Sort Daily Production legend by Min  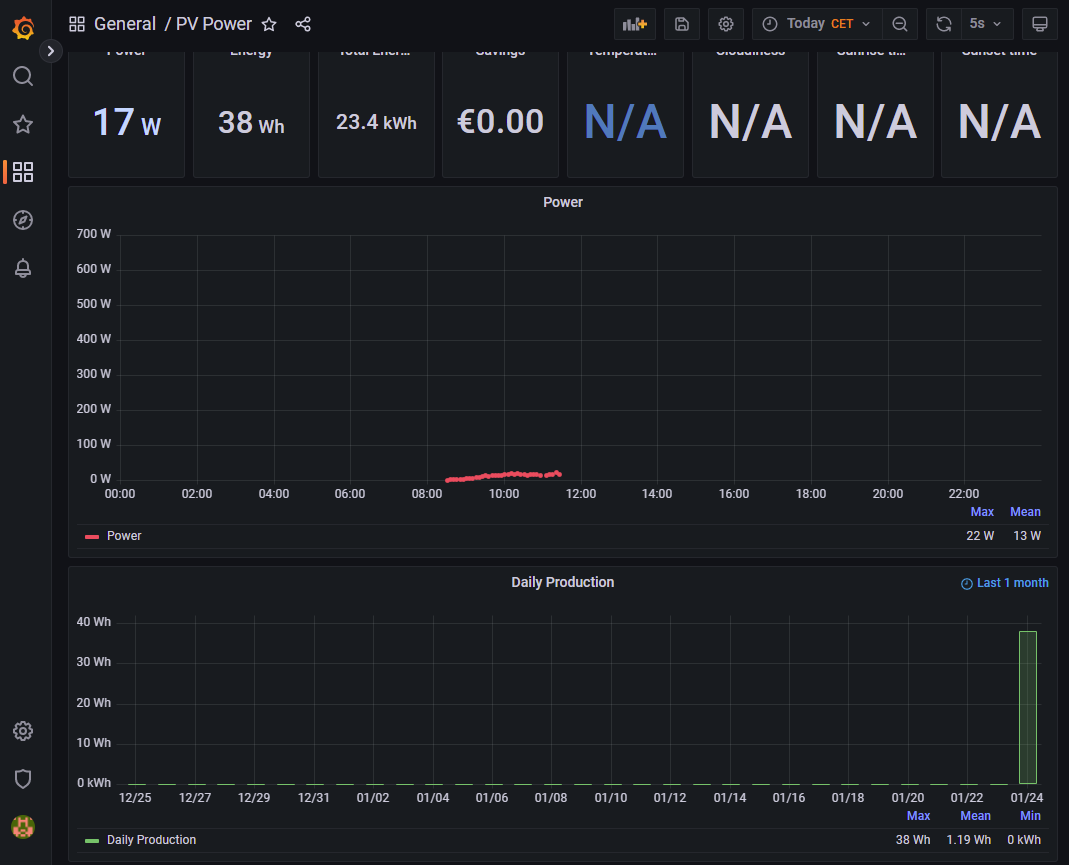point(1030,816)
